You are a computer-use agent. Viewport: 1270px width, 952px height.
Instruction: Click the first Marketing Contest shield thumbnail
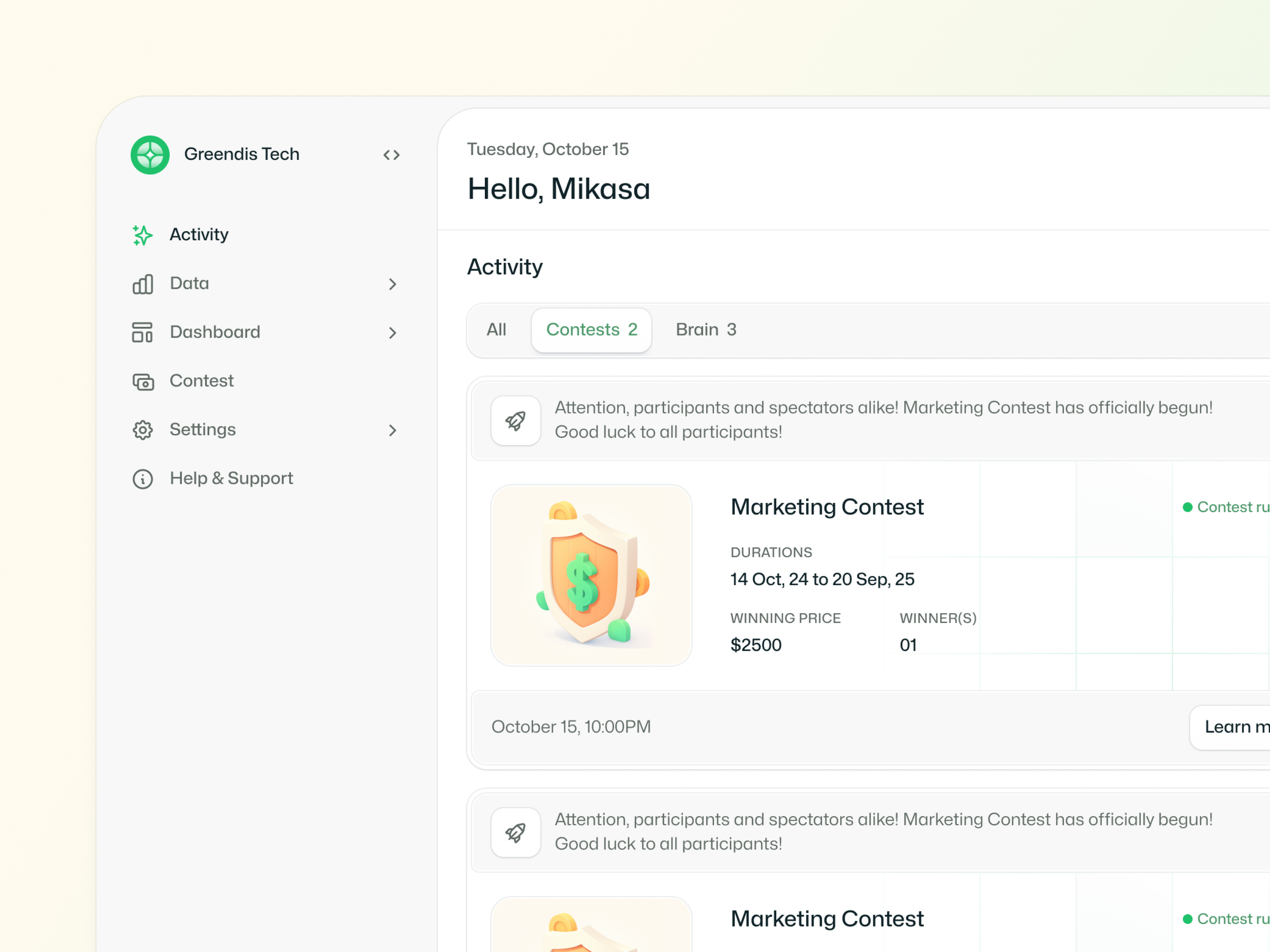591,575
